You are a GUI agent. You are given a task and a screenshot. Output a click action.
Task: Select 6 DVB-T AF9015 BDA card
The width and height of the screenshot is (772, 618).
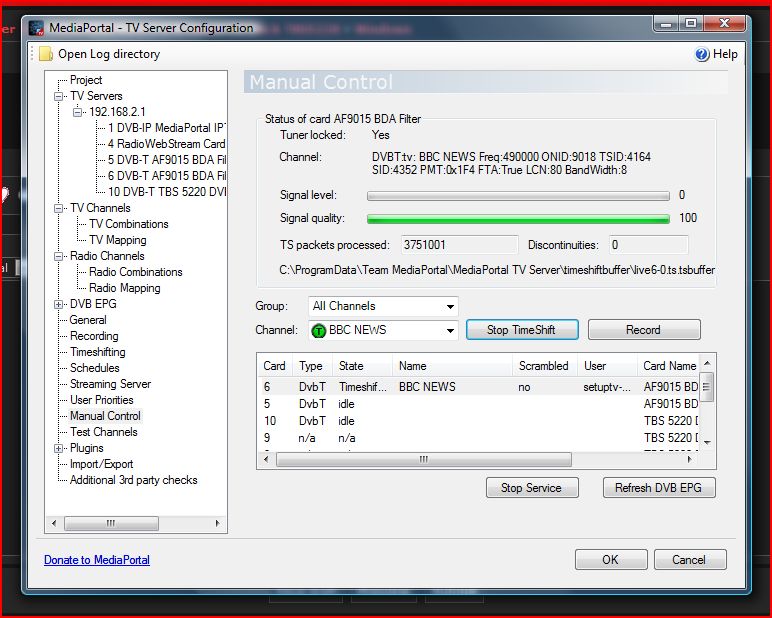(x=166, y=176)
